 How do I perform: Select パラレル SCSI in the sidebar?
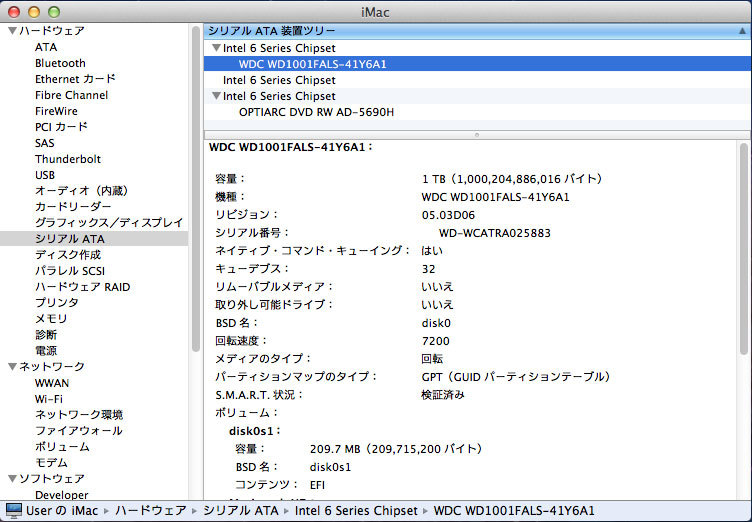point(70,271)
